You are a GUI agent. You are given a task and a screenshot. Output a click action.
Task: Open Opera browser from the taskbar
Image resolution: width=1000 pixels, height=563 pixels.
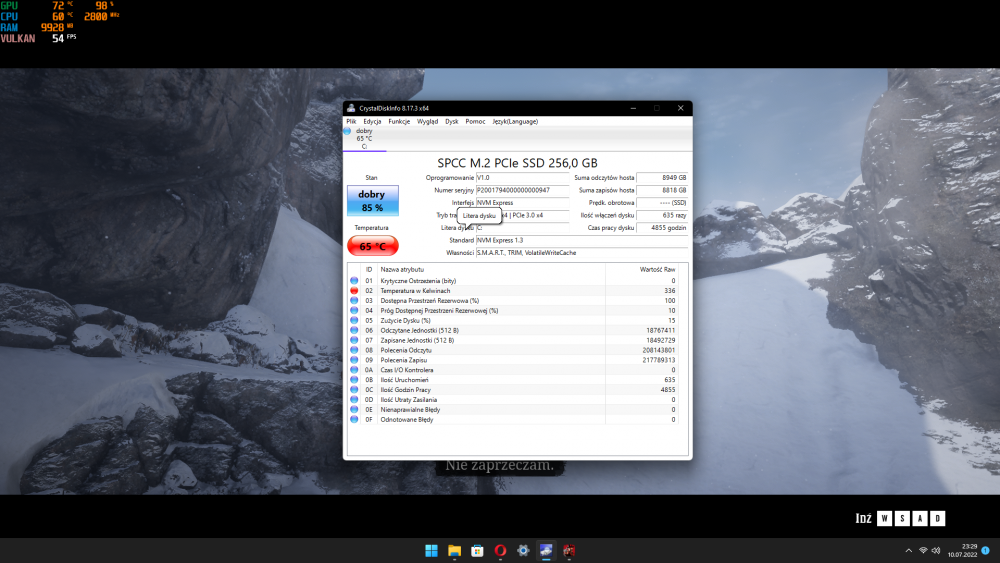[500, 550]
